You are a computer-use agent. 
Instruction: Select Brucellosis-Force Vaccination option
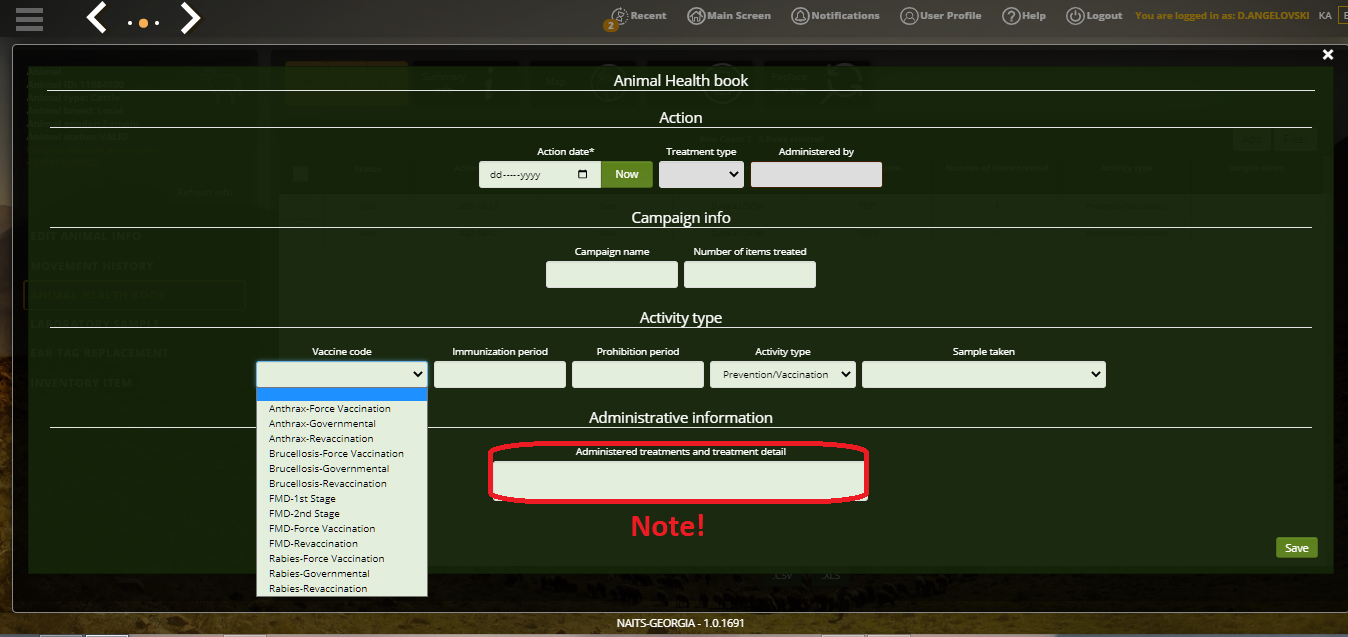pyautogui.click(x=342, y=453)
